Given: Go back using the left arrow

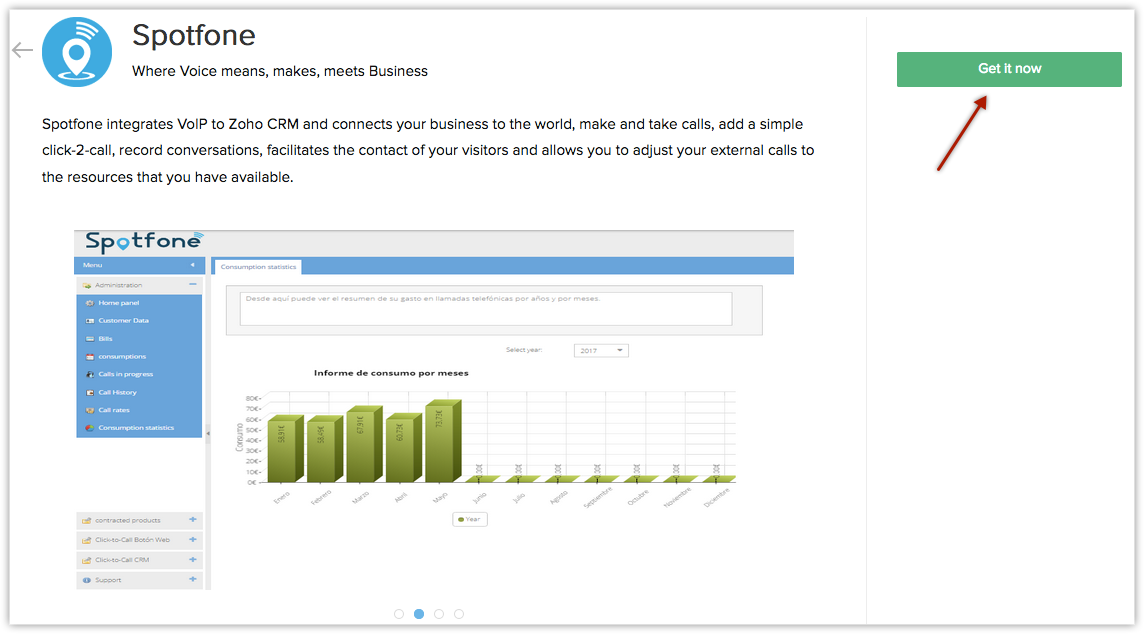Looking at the screenshot, I should [x=23, y=50].
